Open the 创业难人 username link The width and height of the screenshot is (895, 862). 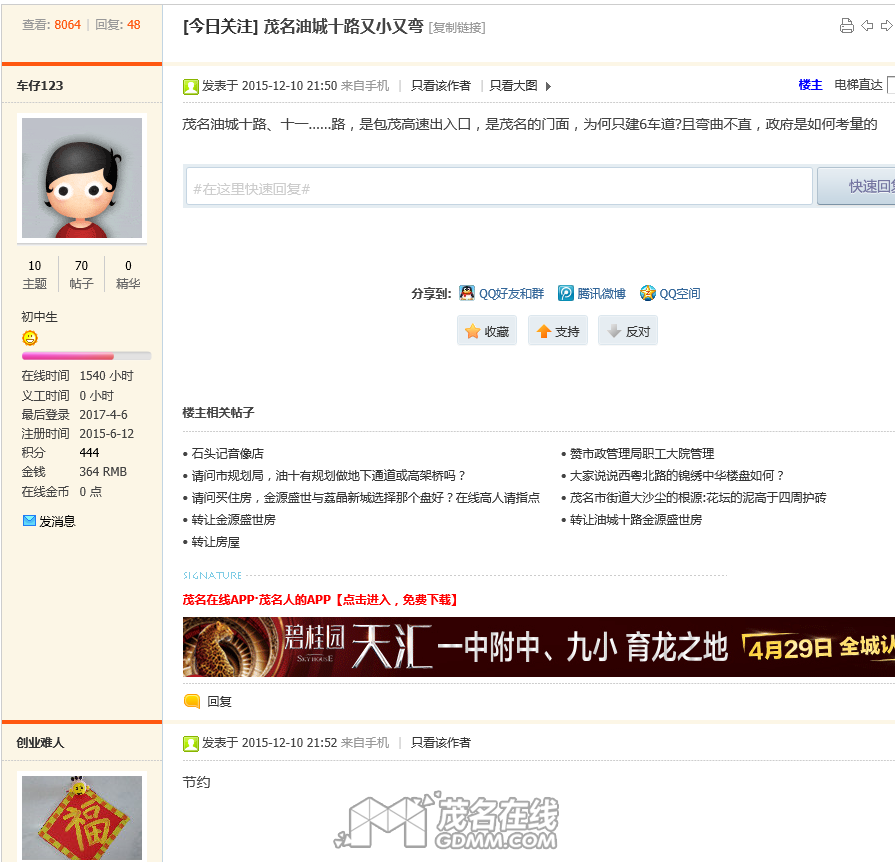(40, 742)
